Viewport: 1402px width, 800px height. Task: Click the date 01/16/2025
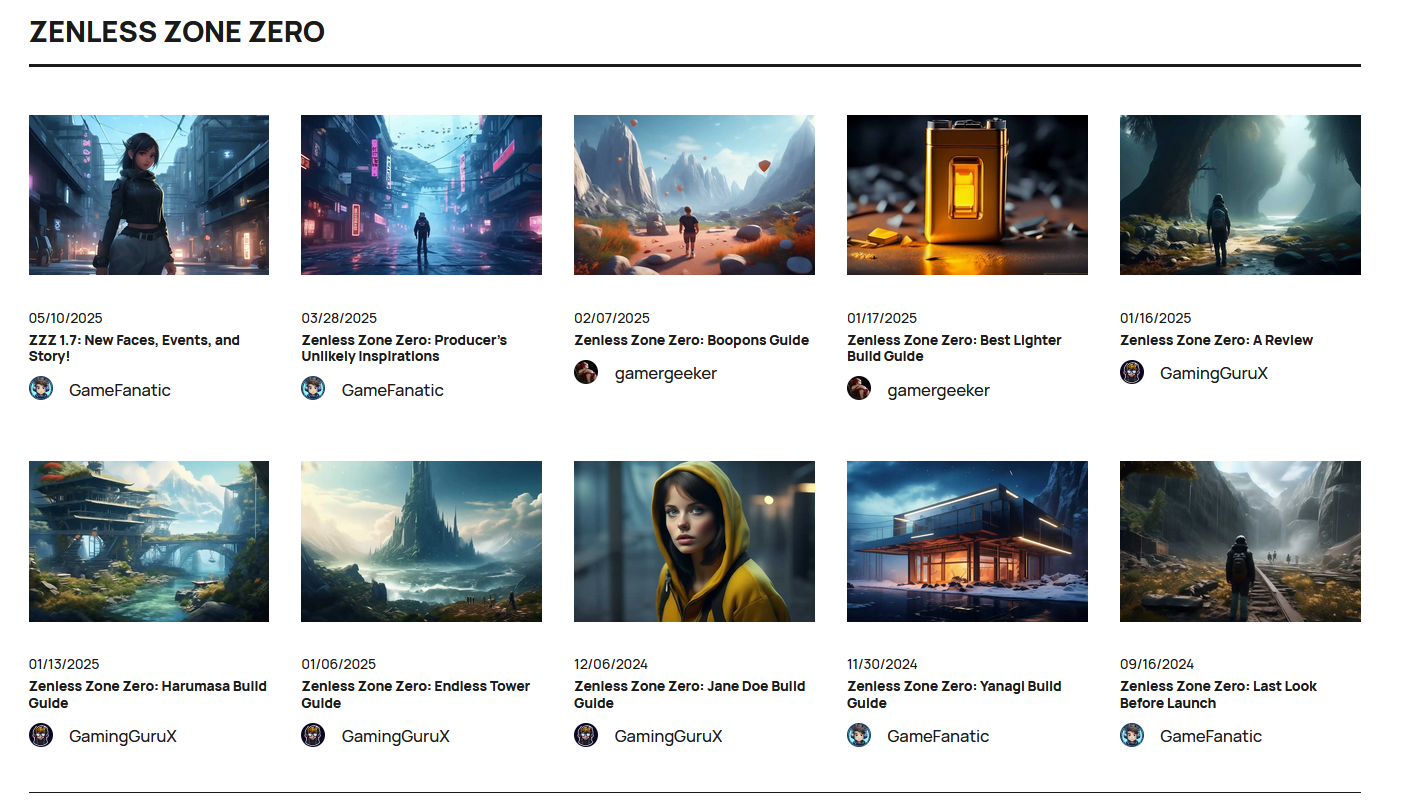pyautogui.click(x=1156, y=318)
